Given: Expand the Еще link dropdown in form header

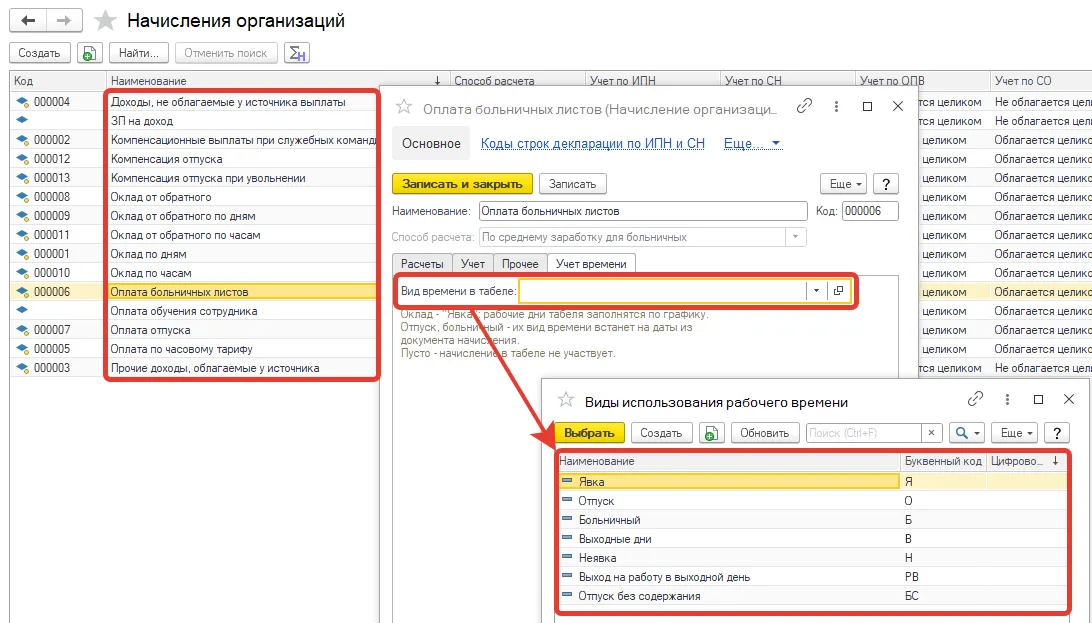Looking at the screenshot, I should click(752, 143).
